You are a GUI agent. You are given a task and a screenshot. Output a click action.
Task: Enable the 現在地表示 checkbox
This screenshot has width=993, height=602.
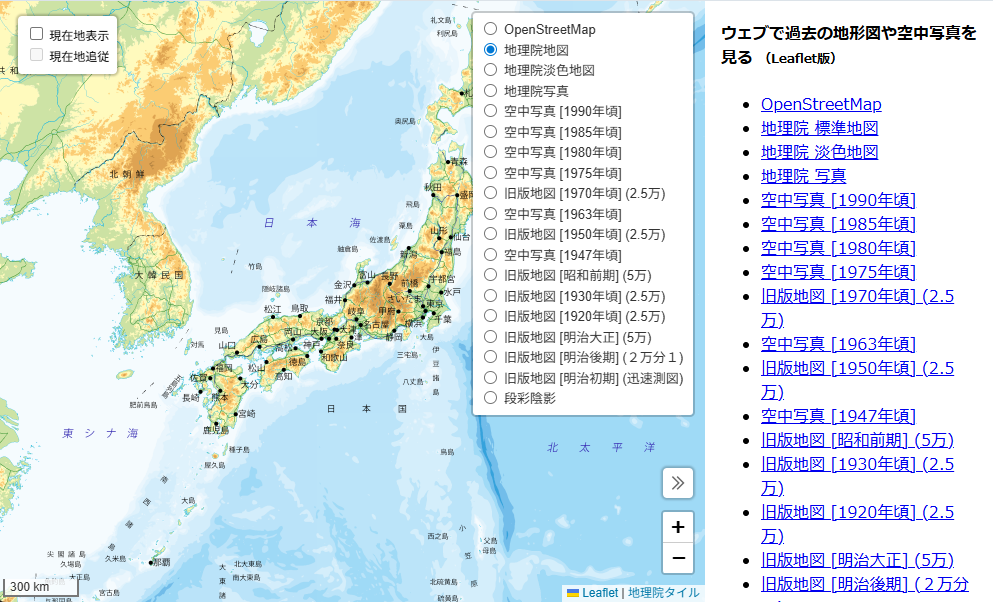click(x=37, y=34)
